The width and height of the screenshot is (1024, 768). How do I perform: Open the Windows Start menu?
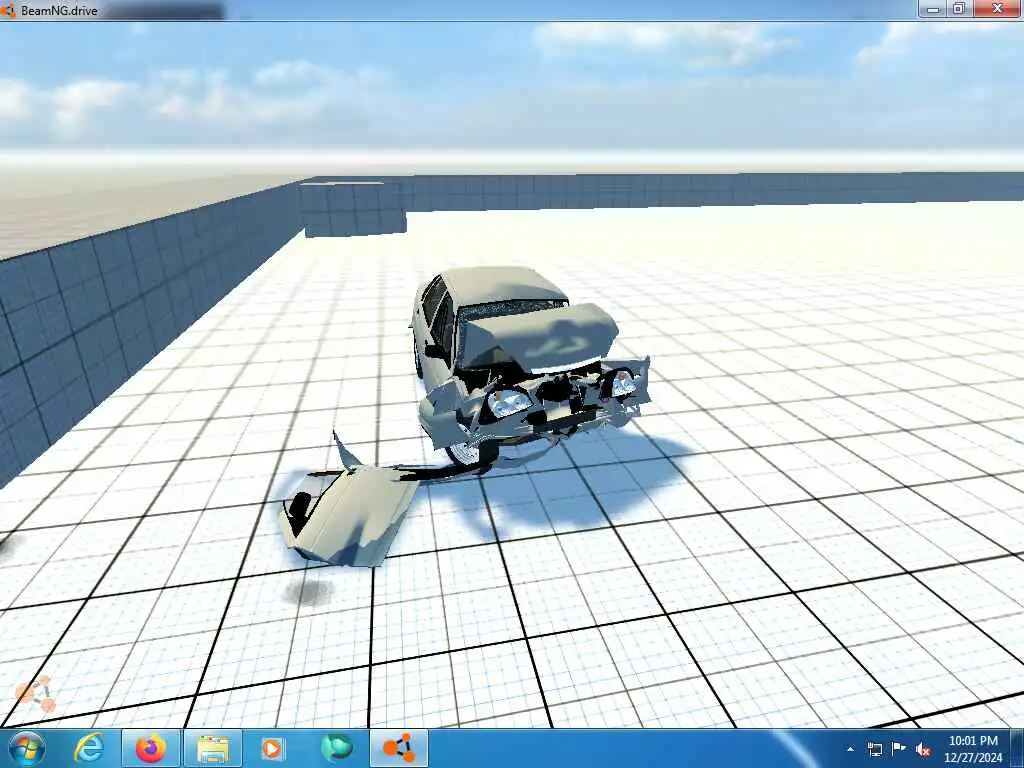27,748
